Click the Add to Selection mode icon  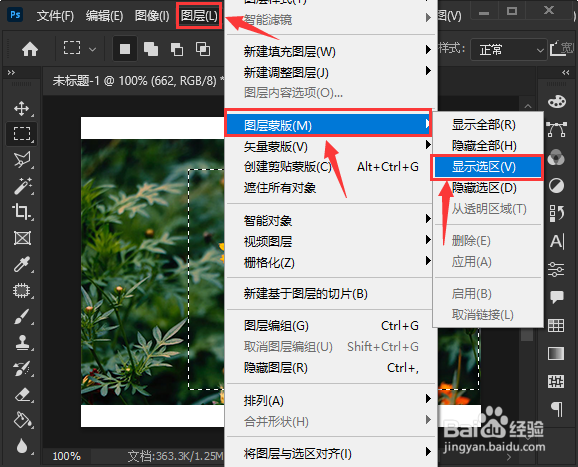(151, 49)
